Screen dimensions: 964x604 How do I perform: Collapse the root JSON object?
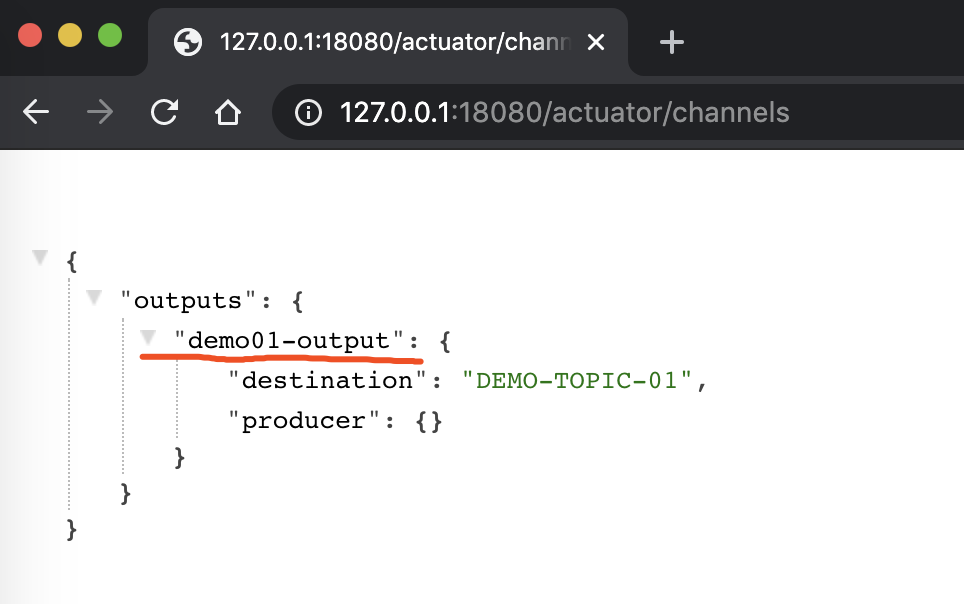[x=40, y=258]
